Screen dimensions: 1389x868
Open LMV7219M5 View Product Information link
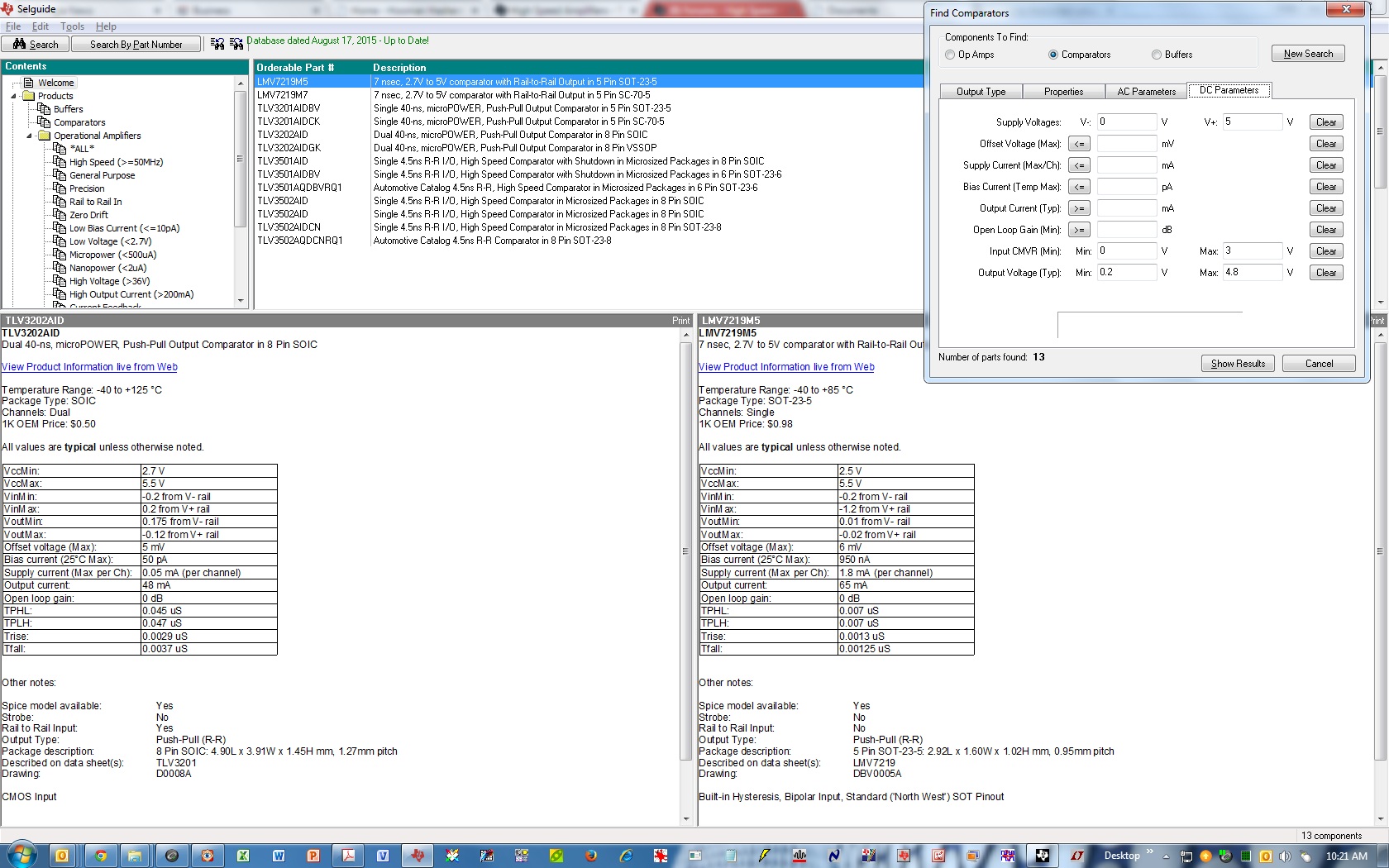tap(786, 367)
